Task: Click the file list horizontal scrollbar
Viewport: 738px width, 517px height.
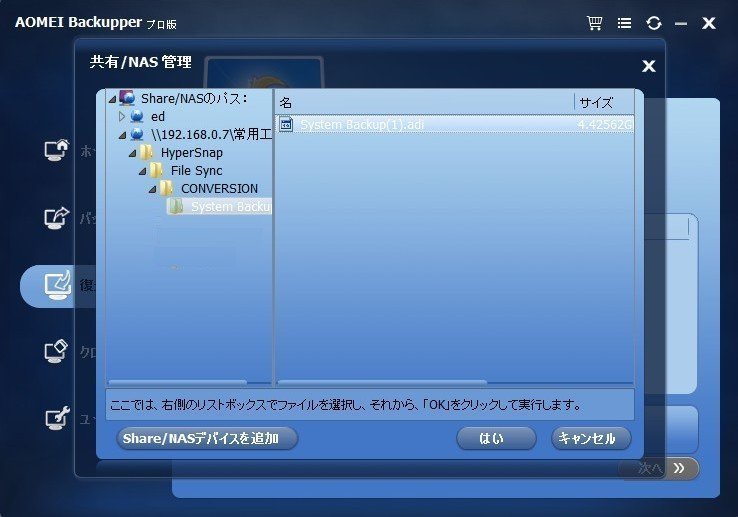Action: point(382,382)
